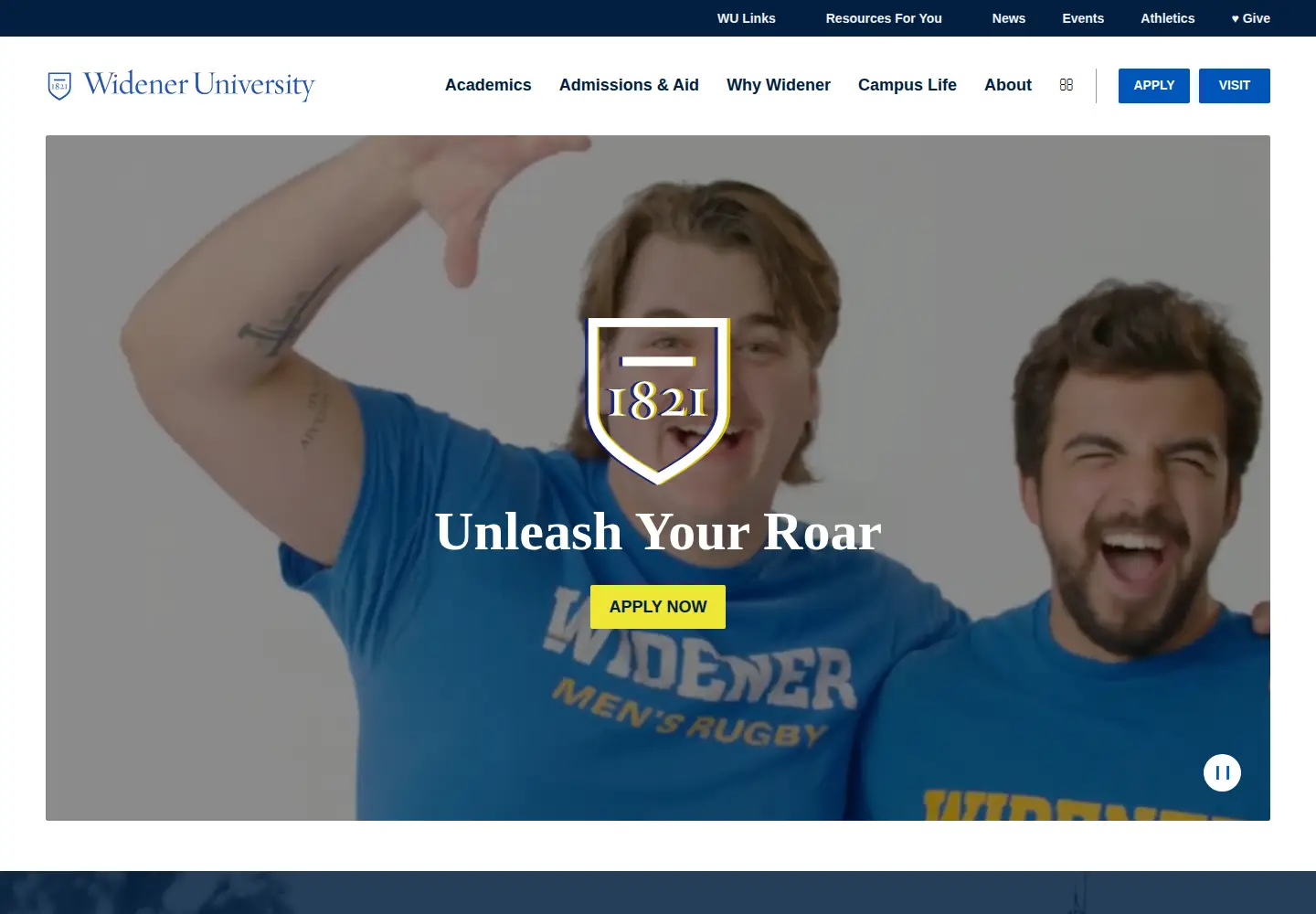Pause the hero background video
The width and height of the screenshot is (1316, 914).
pyautogui.click(x=1222, y=773)
